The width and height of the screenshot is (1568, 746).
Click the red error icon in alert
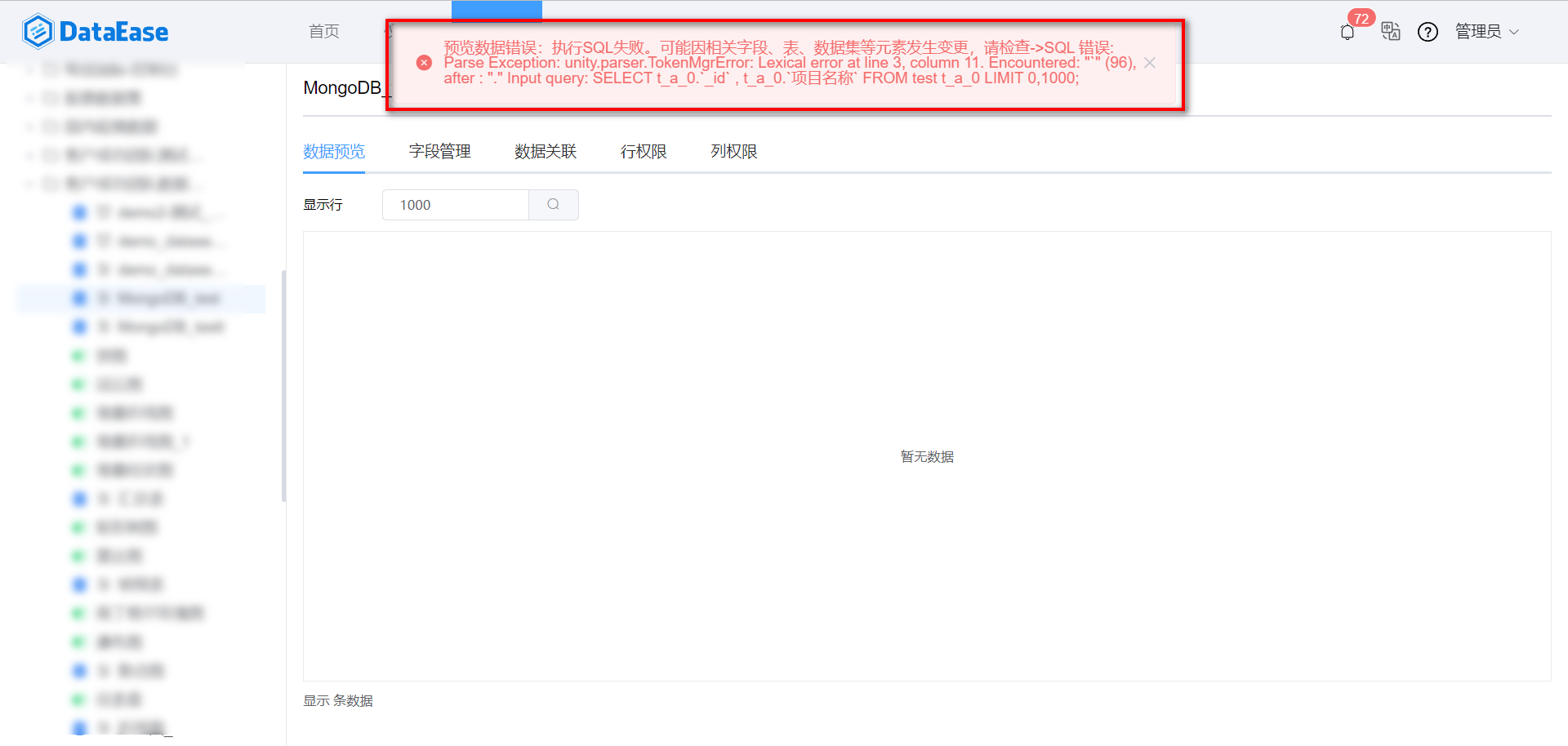[424, 63]
